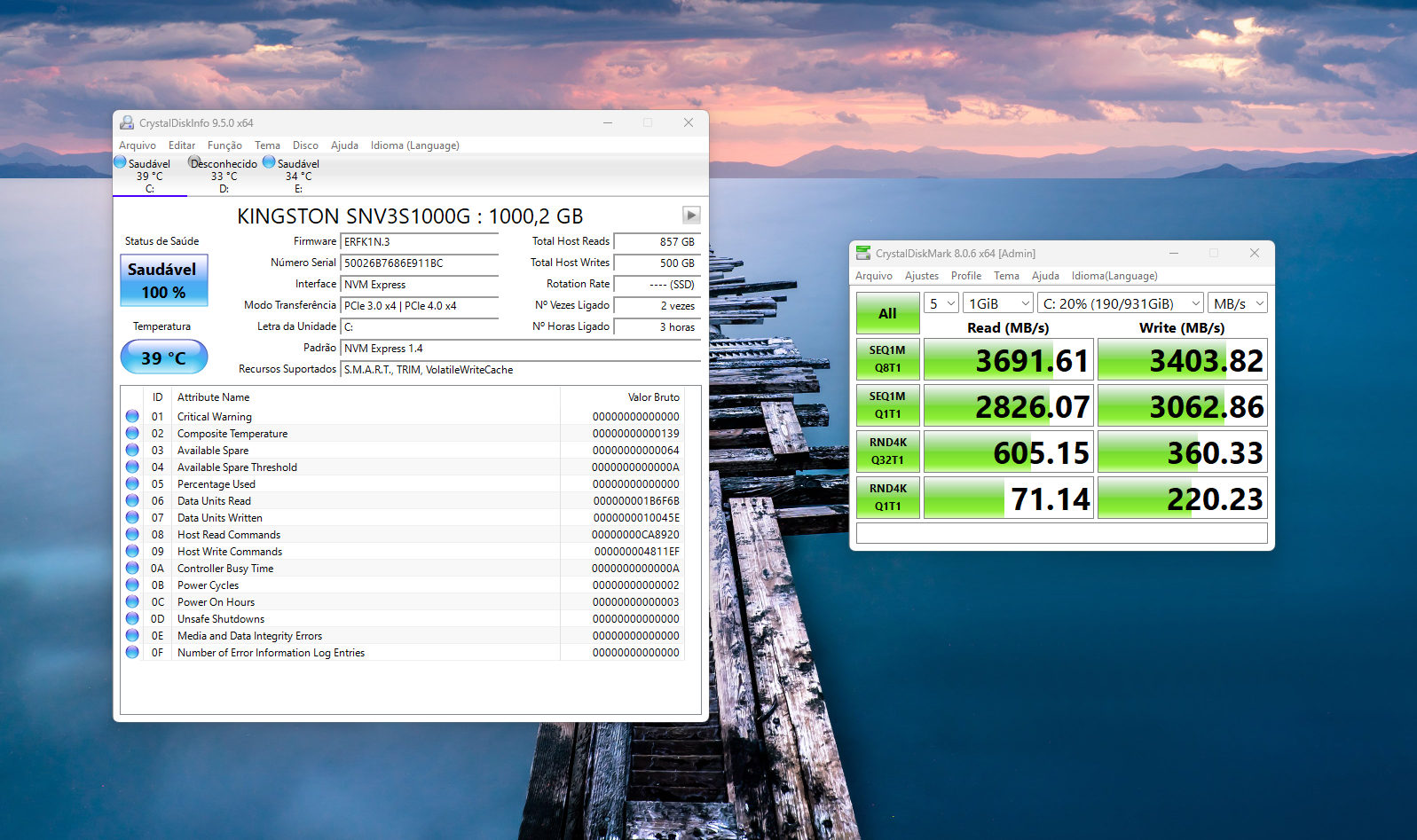Click Rotation Rate value (SSD)
The width and height of the screenshot is (1417, 840).
point(657,285)
